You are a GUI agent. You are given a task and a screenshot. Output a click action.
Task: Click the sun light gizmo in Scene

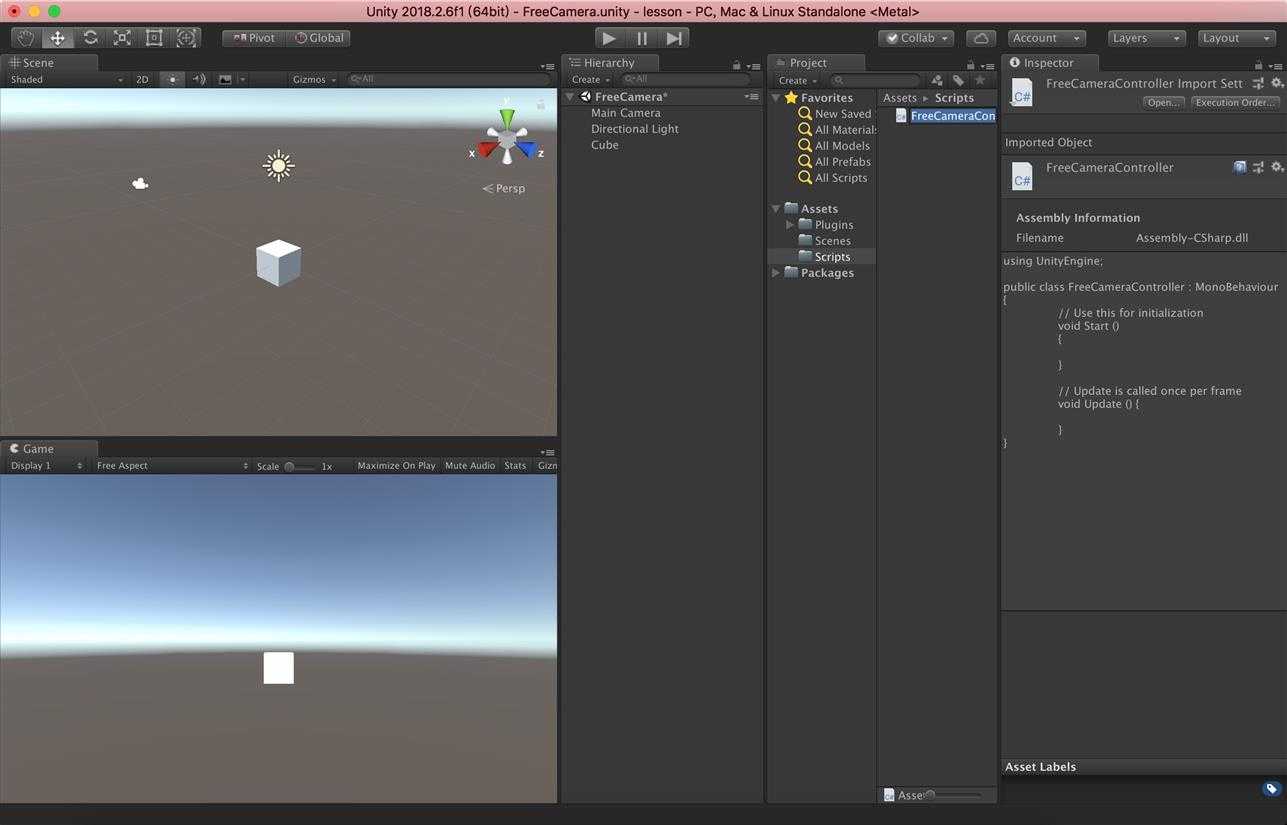(278, 165)
